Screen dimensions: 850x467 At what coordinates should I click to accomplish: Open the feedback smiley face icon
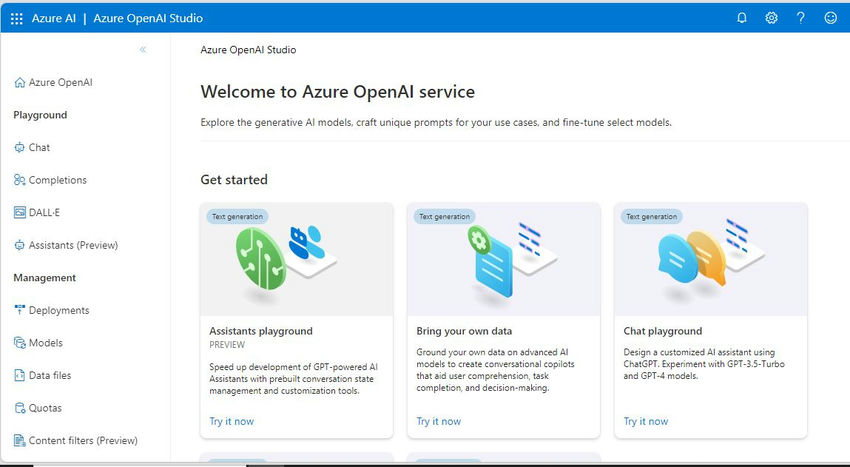pyautogui.click(x=830, y=18)
